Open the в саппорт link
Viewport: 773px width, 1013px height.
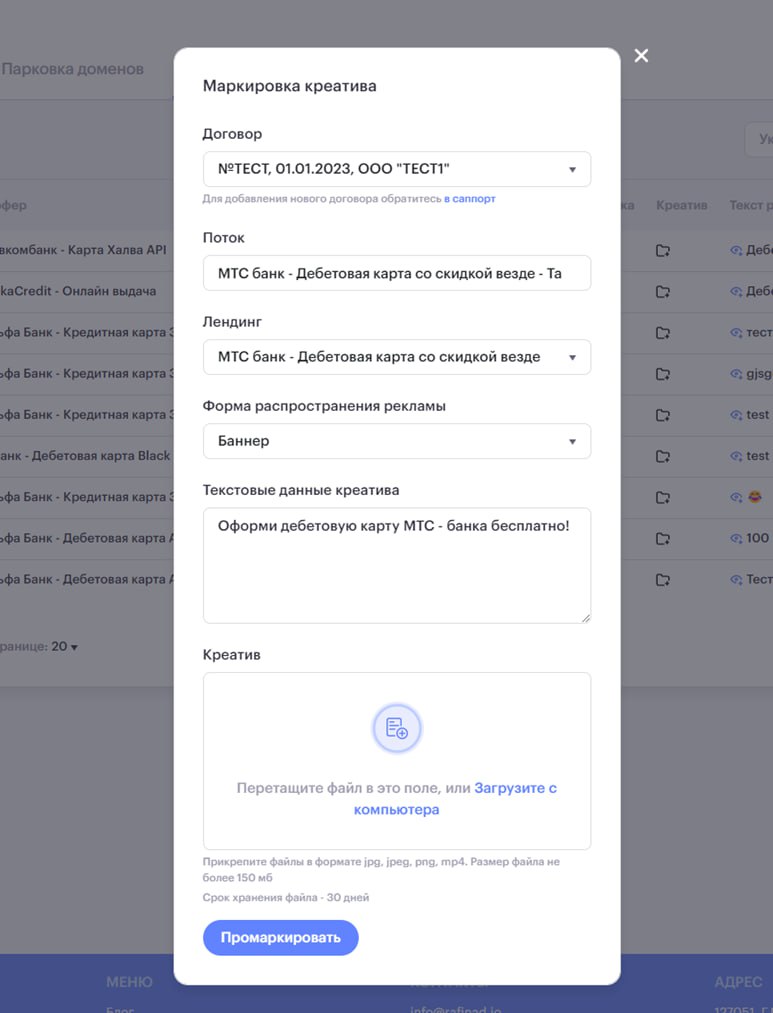(x=469, y=199)
